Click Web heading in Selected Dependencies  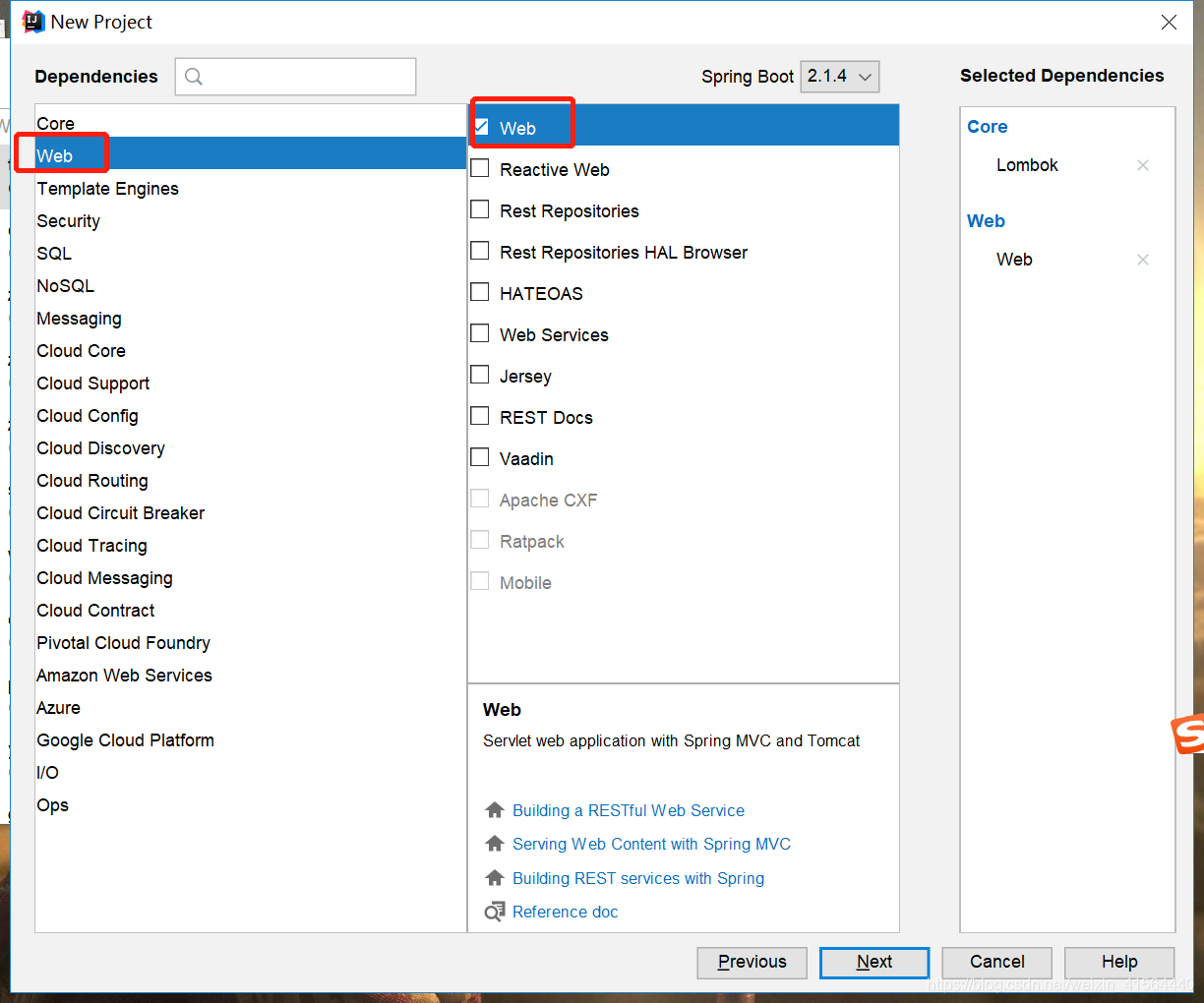point(986,221)
